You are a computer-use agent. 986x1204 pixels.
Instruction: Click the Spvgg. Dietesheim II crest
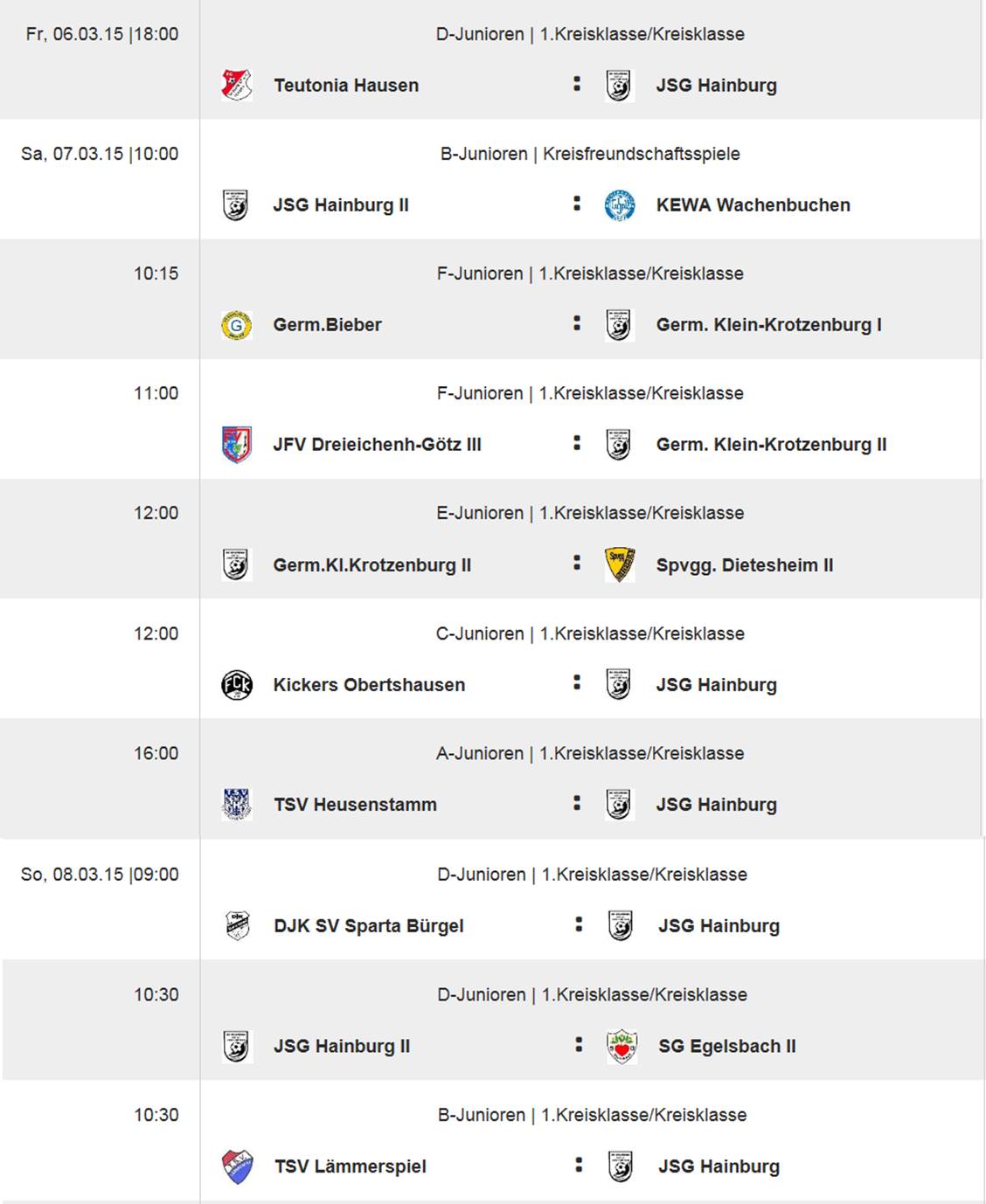(619, 564)
